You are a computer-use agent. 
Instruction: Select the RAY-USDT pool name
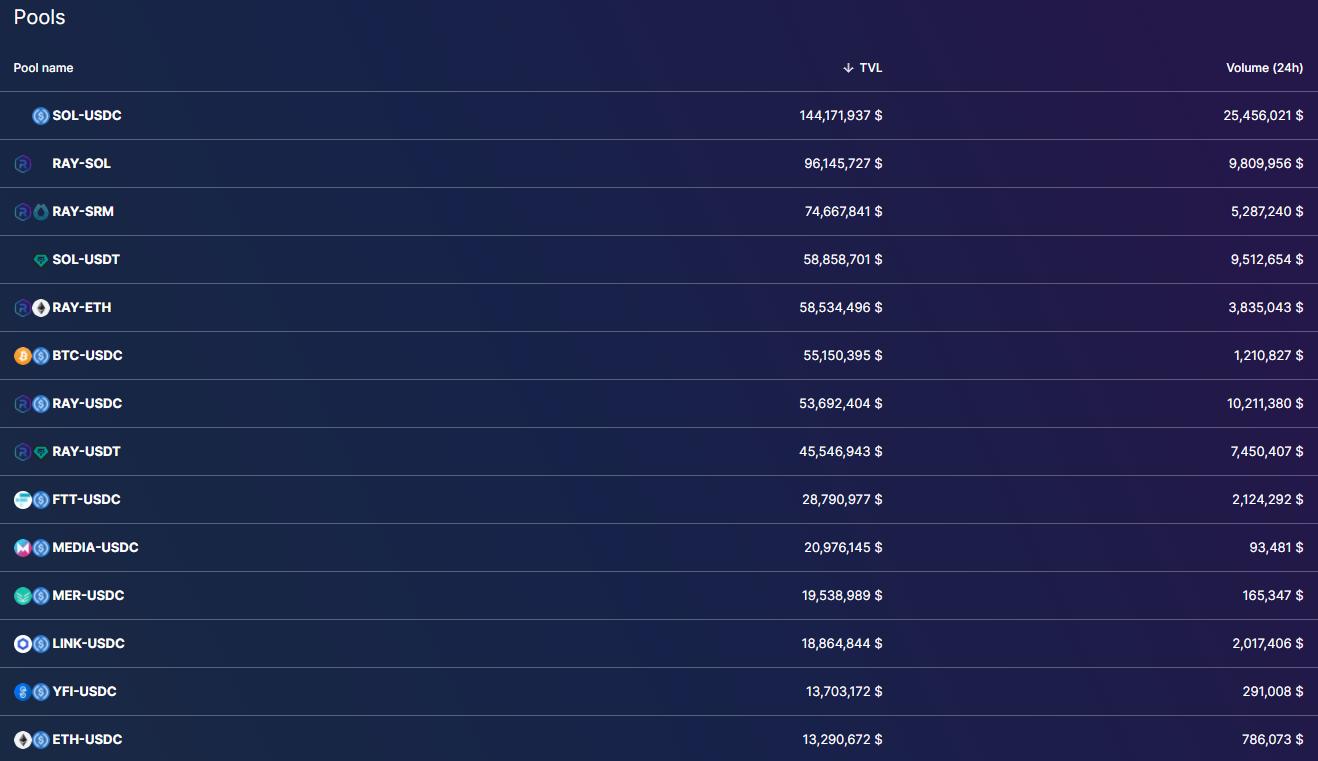coord(86,452)
